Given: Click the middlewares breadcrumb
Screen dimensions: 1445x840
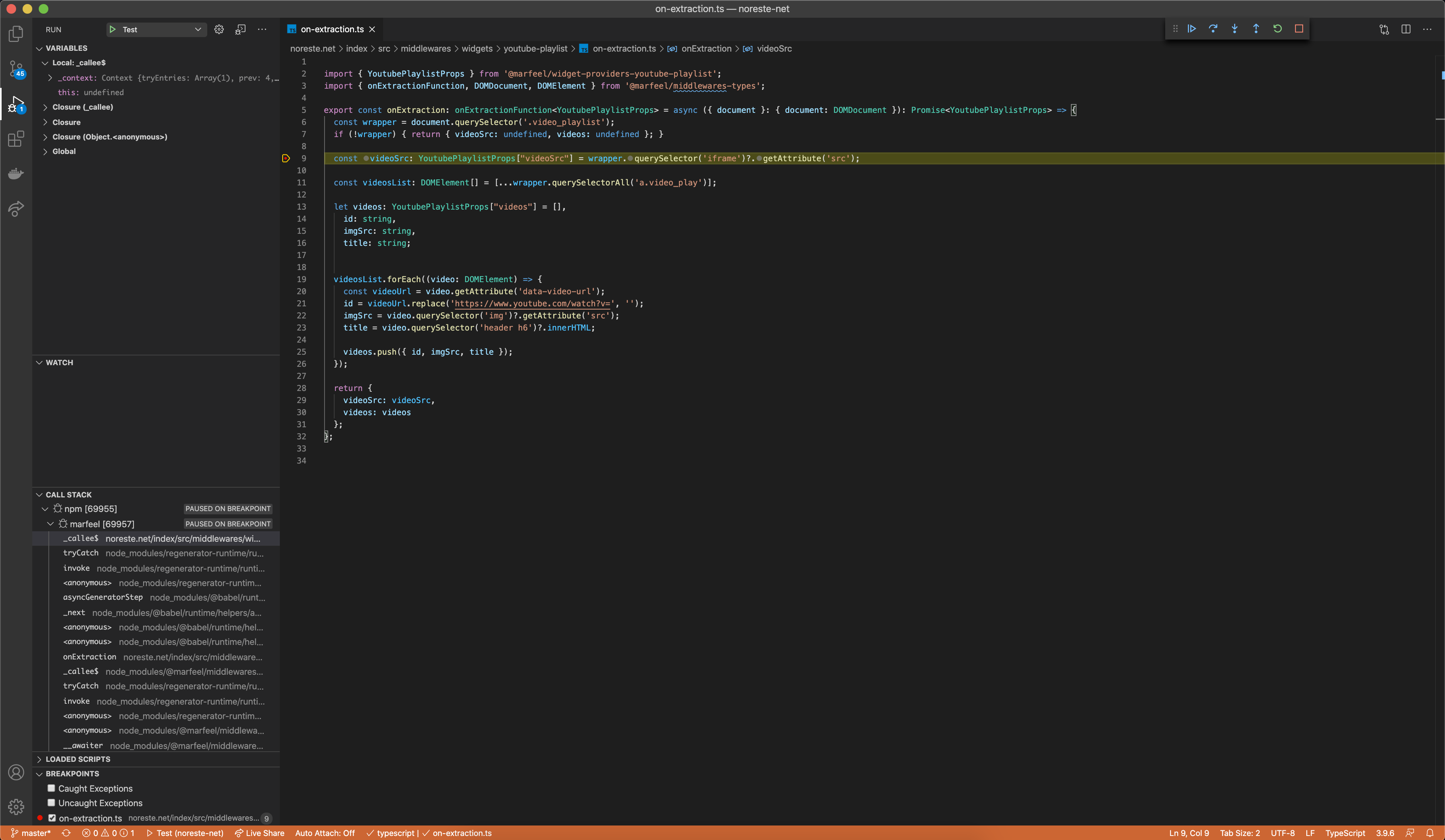Looking at the screenshot, I should (425, 49).
